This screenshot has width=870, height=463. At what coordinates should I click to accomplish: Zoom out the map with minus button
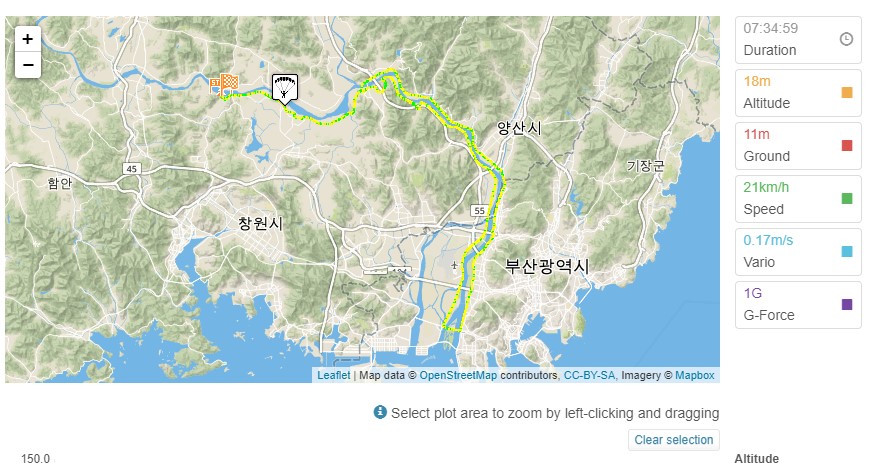[28, 65]
